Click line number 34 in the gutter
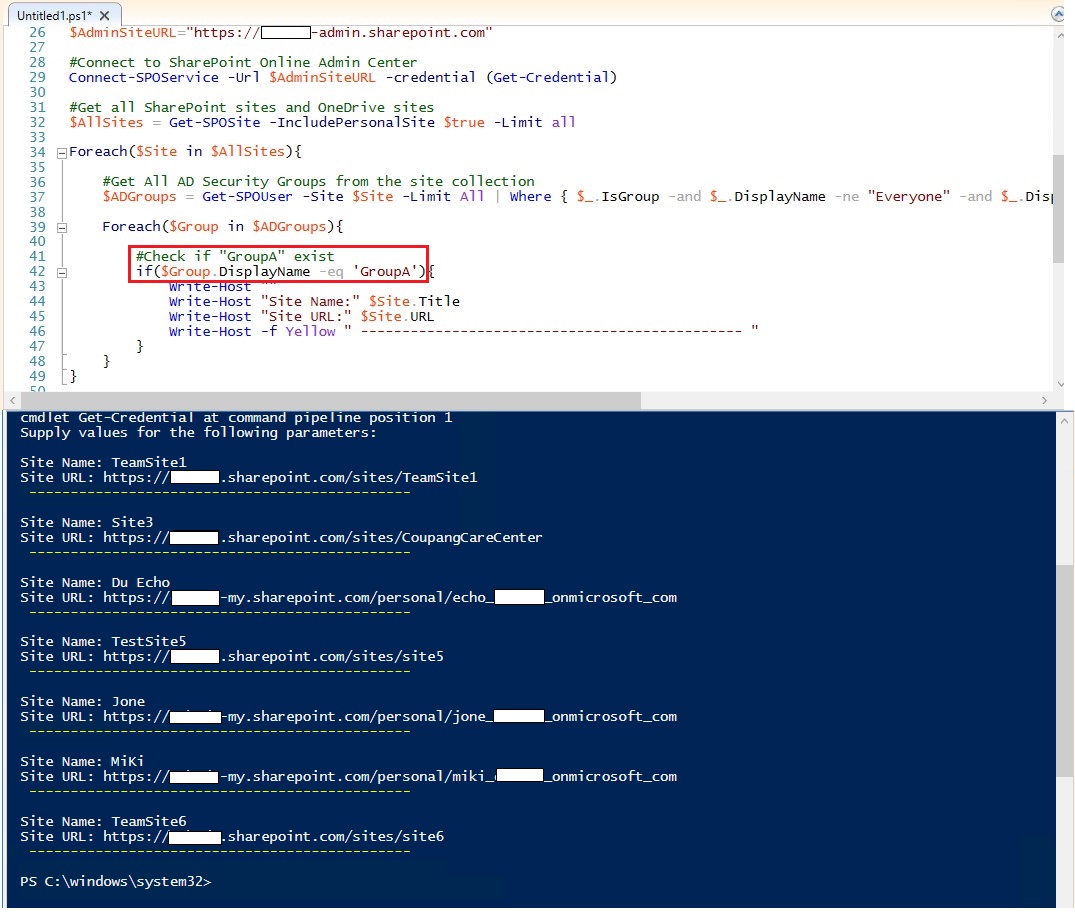Image resolution: width=1075 pixels, height=914 pixels. 37,152
